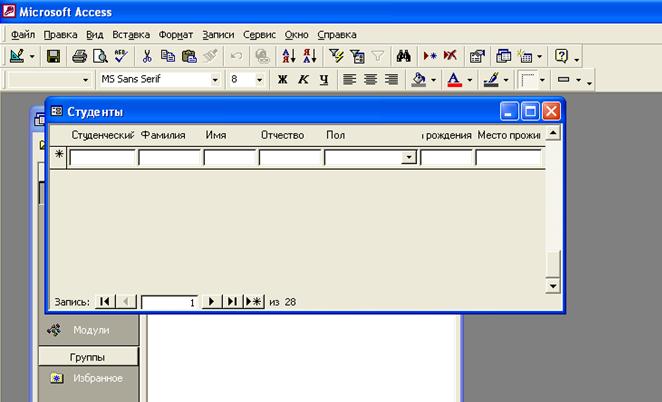Sort ascending with the А-Я icon

click(289, 56)
